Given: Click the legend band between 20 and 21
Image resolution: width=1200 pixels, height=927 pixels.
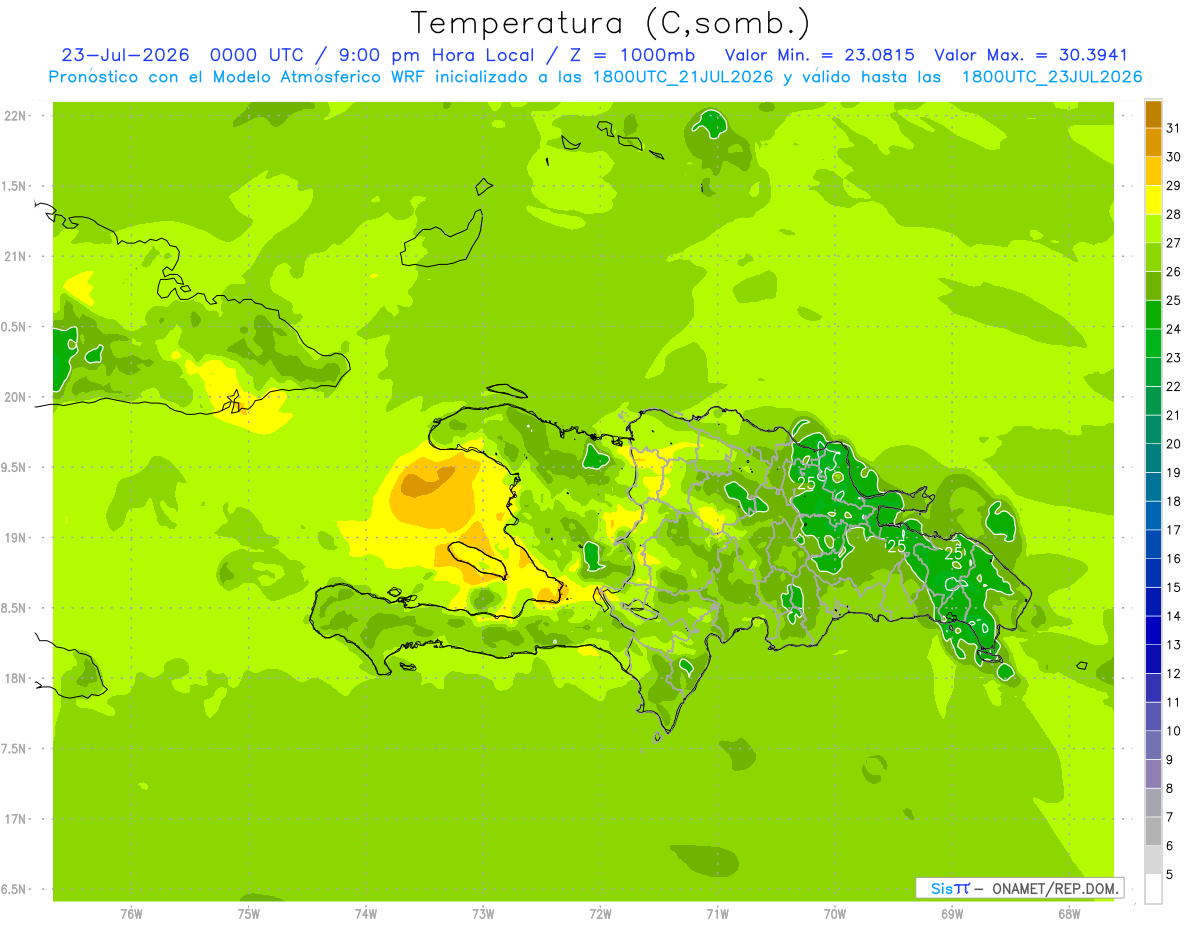Looking at the screenshot, I should 1153,429.
